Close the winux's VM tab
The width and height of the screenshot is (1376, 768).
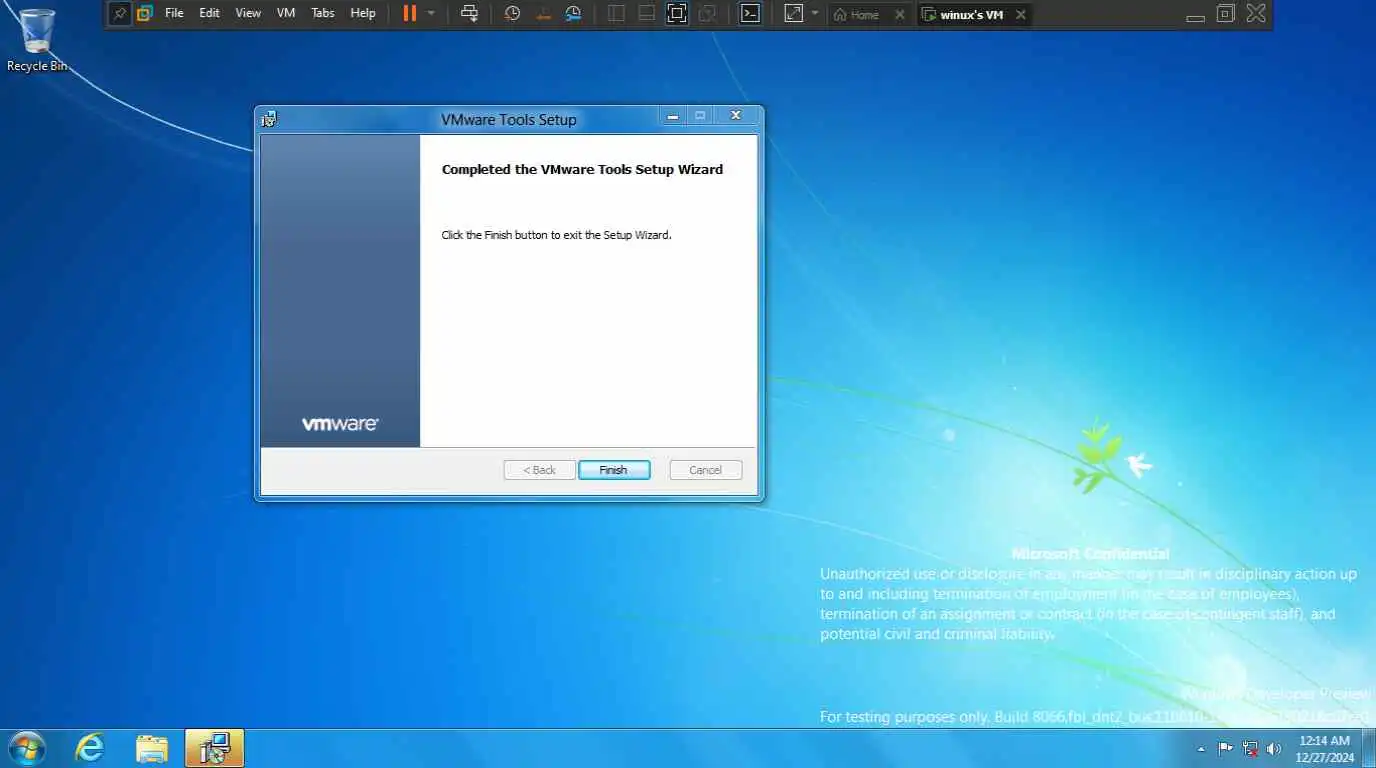click(1020, 15)
